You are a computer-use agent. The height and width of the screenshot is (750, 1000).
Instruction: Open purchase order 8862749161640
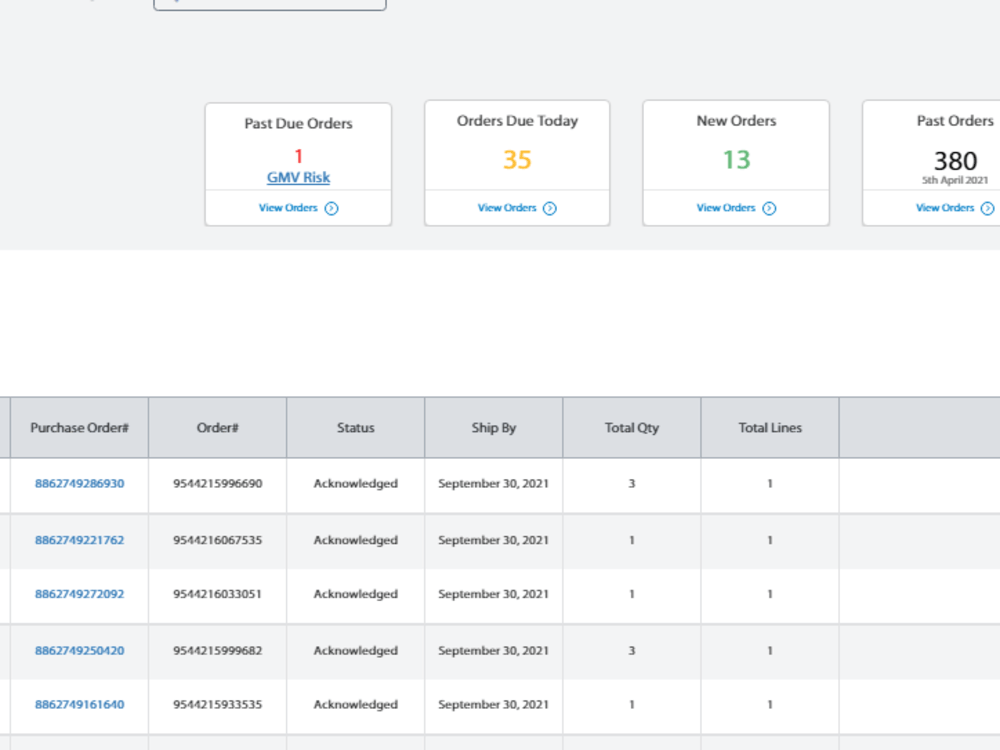(80, 705)
